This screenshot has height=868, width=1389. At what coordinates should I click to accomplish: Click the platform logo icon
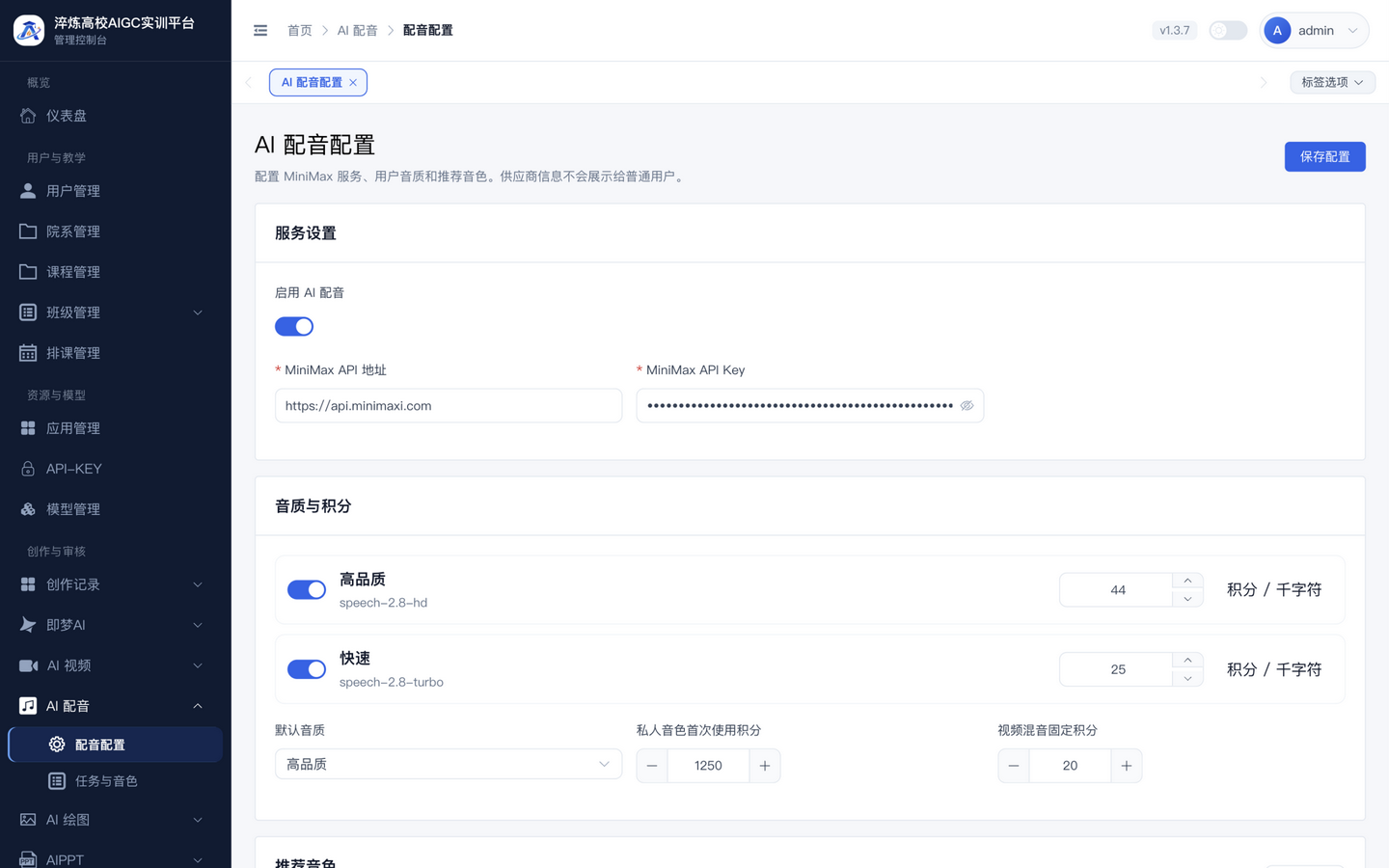29,30
